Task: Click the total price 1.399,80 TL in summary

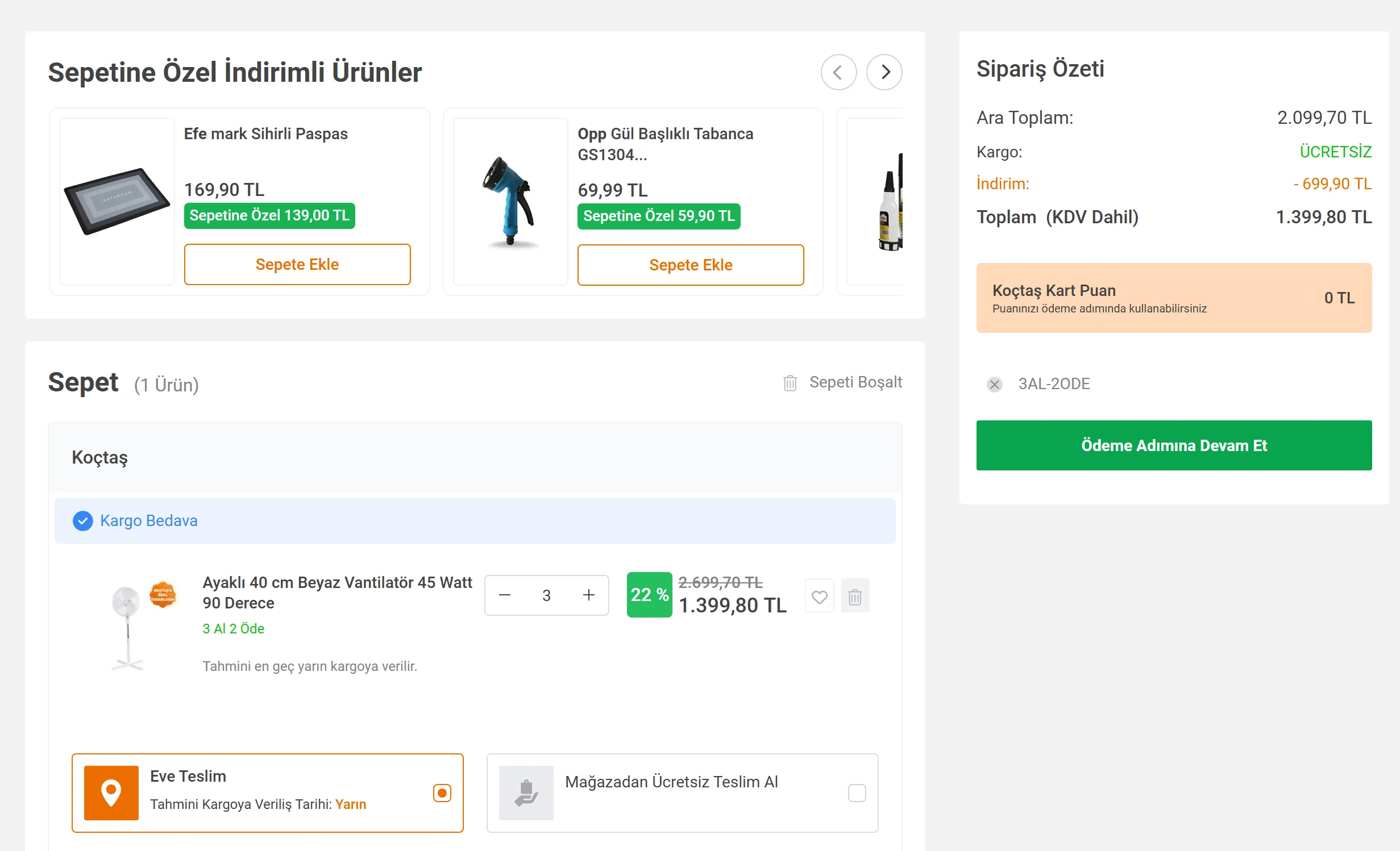Action: click(x=1324, y=217)
